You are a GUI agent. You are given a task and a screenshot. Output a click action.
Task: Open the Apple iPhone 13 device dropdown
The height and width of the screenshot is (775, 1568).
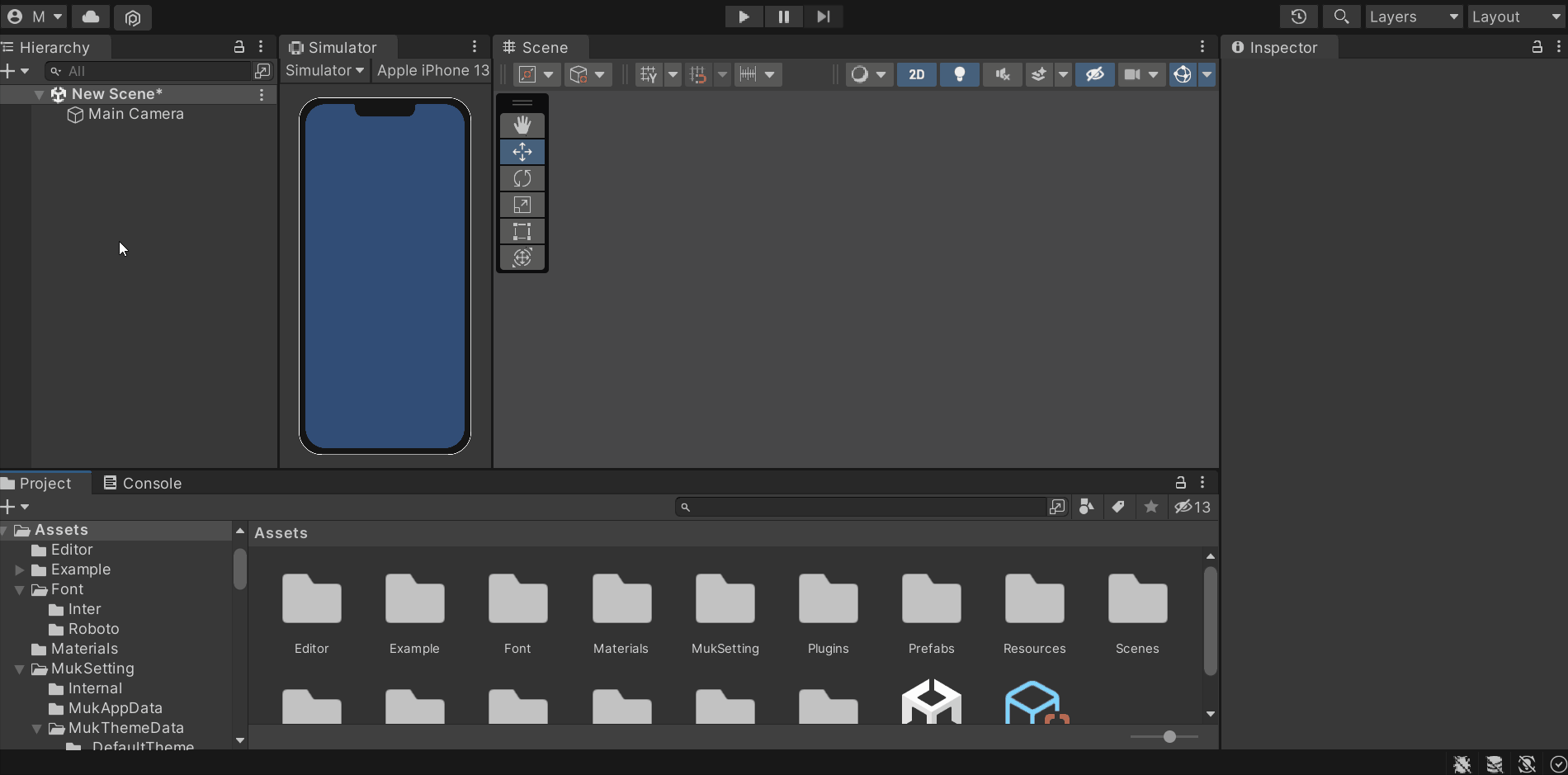coord(433,70)
